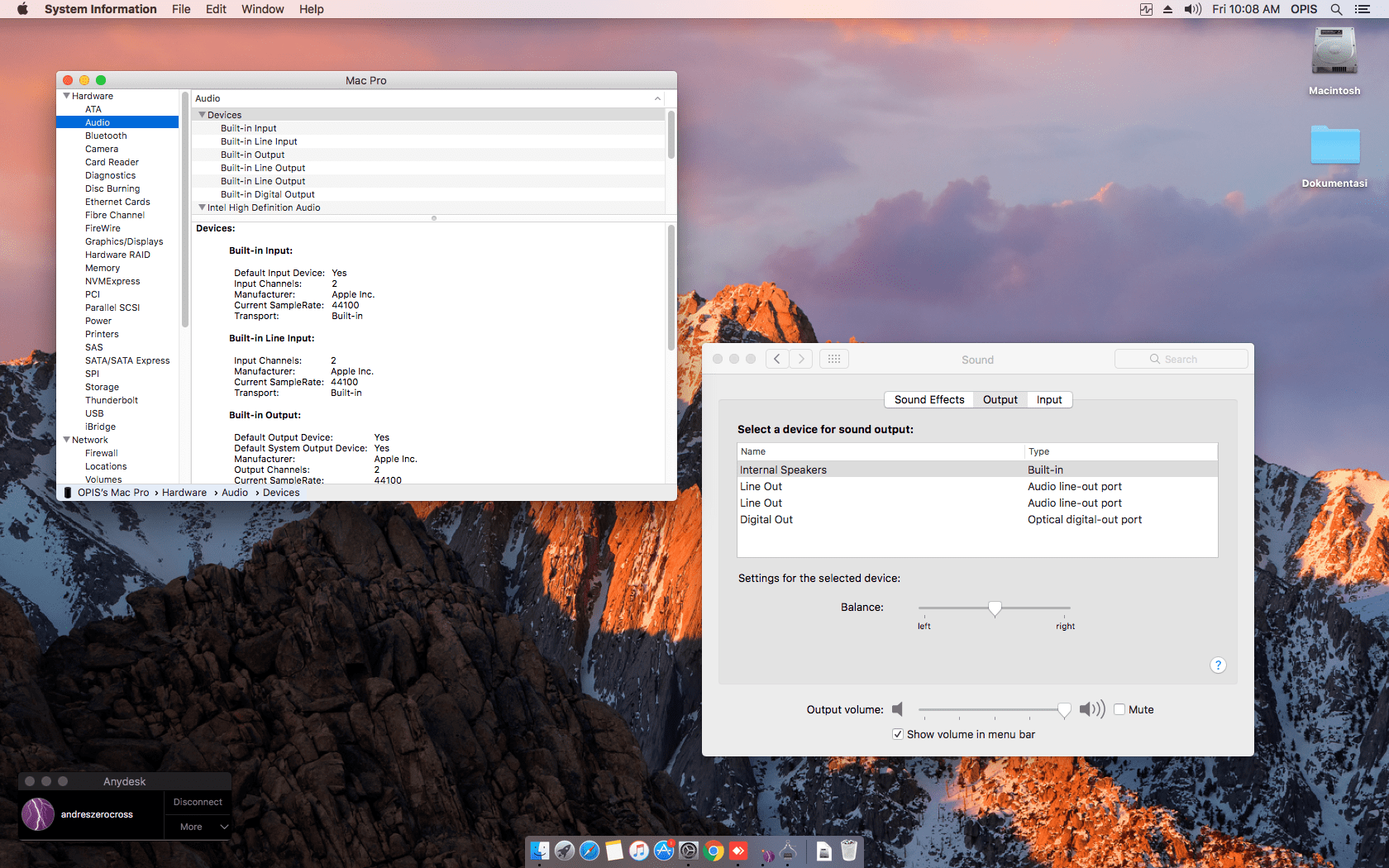Open AnyDesk from the Dock
The width and height of the screenshot is (1389, 868).
(737, 851)
